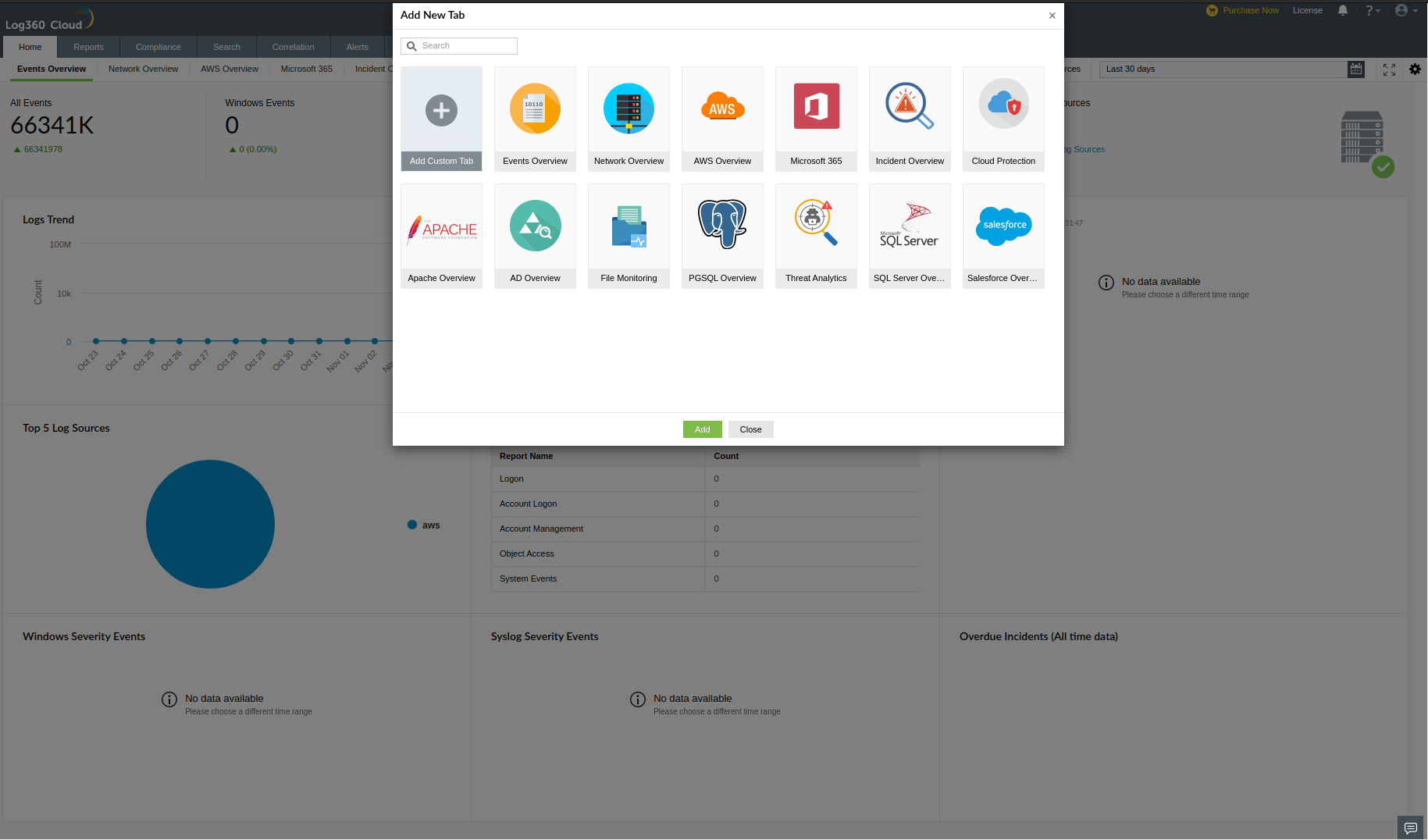
Task: Select the Incident Overview magnifier icon
Action: click(910, 105)
